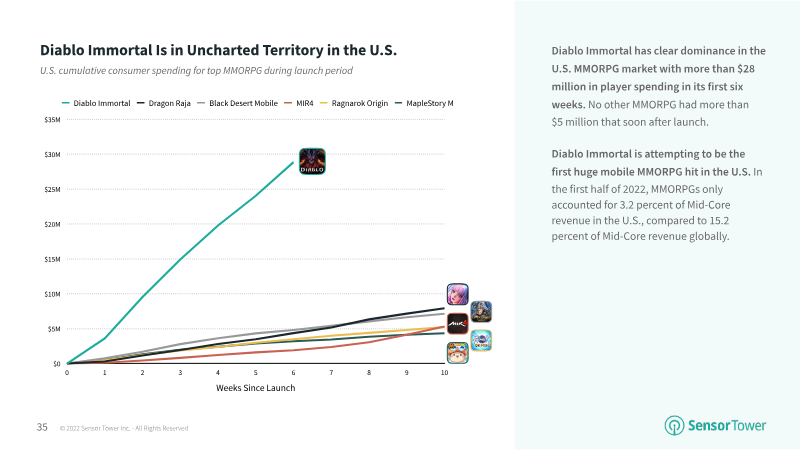The width and height of the screenshot is (800, 450).
Task: Click the page number 35
Action: pos(42,427)
